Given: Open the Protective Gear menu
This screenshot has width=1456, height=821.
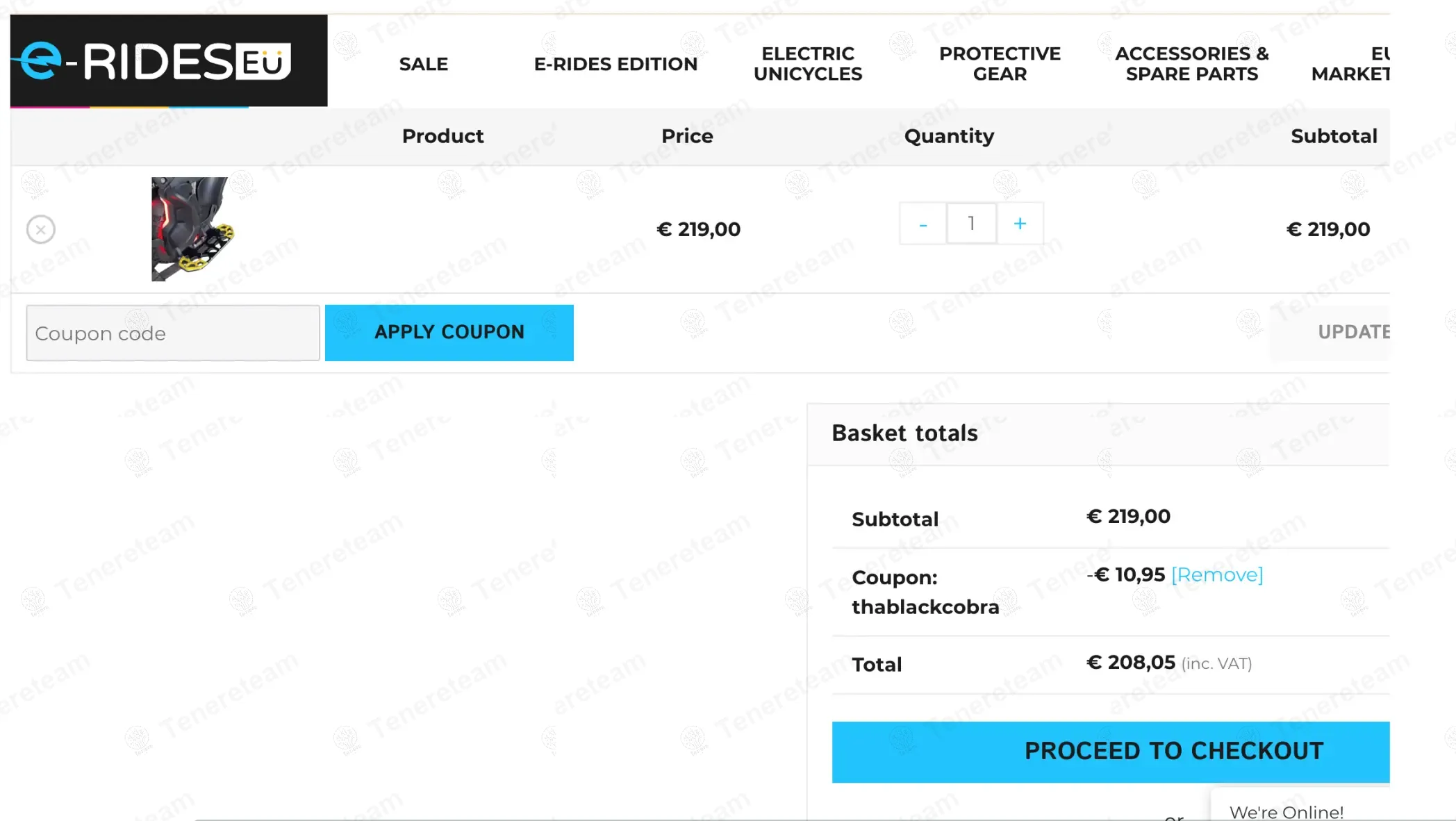Looking at the screenshot, I should click(1000, 64).
